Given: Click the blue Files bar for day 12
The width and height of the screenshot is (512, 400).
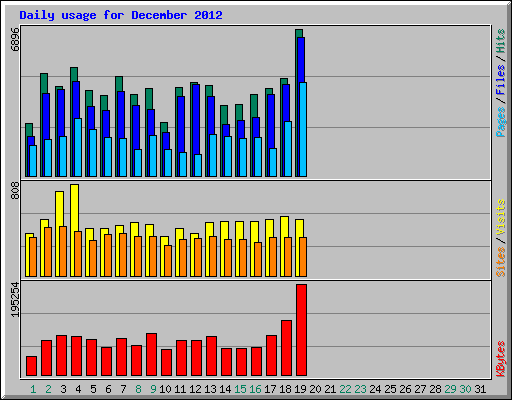Looking at the screenshot, I should 196,119.
